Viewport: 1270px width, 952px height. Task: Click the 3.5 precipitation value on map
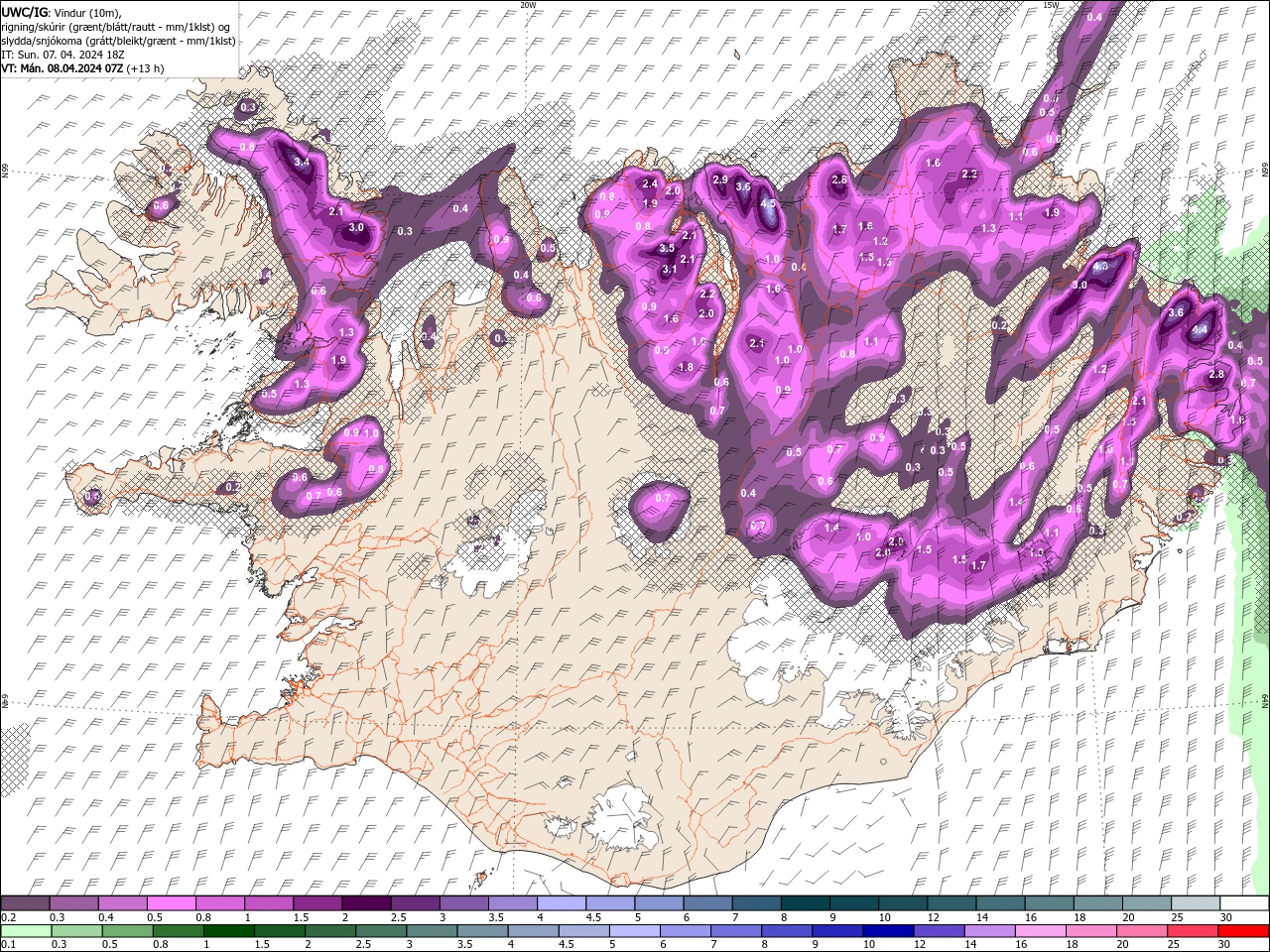[667, 248]
